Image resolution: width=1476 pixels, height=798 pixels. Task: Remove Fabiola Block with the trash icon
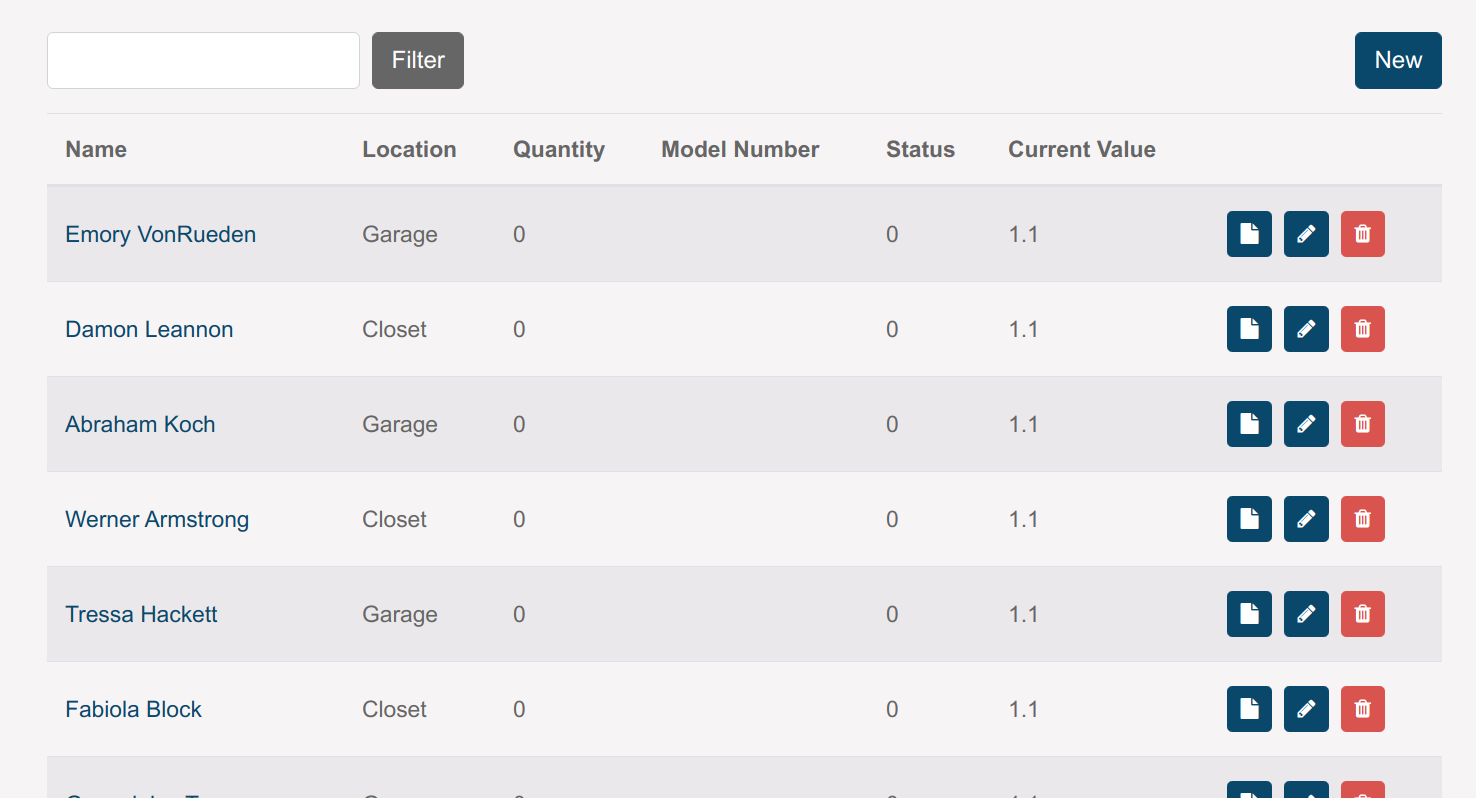tap(1362, 709)
